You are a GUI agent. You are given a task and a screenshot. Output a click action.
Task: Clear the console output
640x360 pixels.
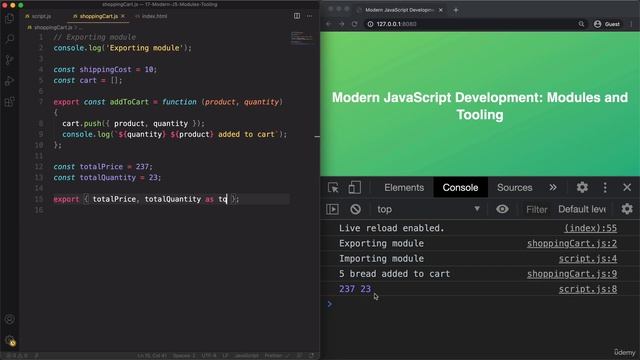click(x=355, y=209)
